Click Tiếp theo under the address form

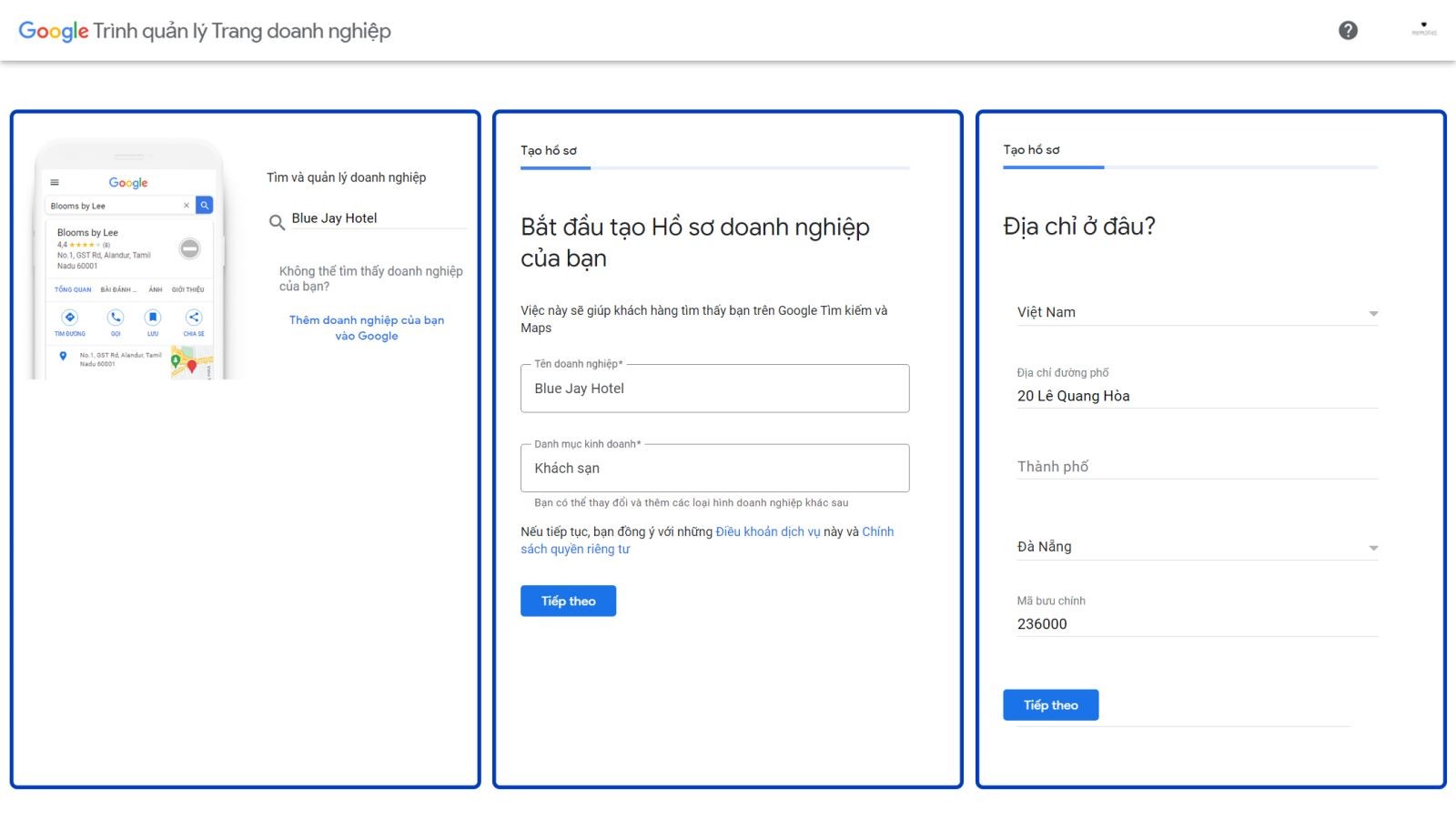(x=1050, y=705)
